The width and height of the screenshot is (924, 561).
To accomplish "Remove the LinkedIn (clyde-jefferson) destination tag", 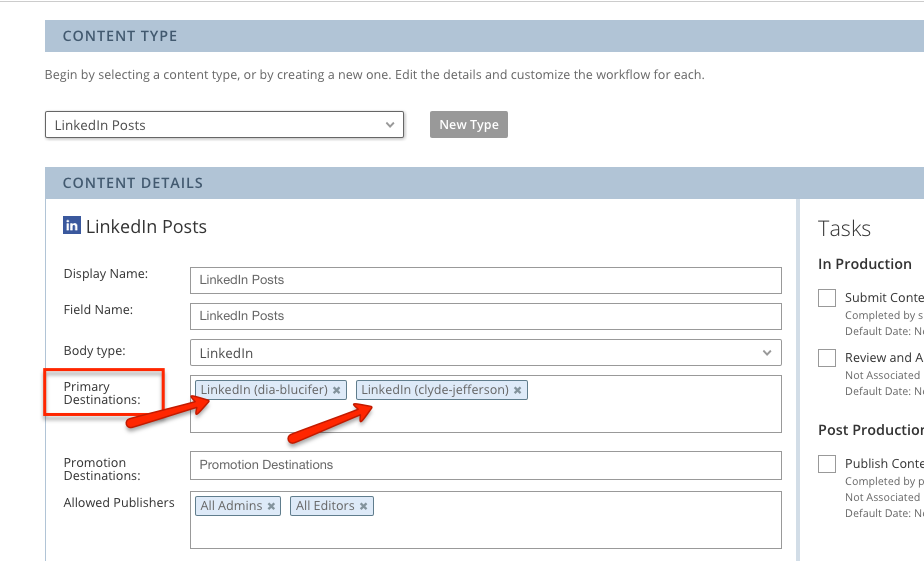I will (x=517, y=390).
